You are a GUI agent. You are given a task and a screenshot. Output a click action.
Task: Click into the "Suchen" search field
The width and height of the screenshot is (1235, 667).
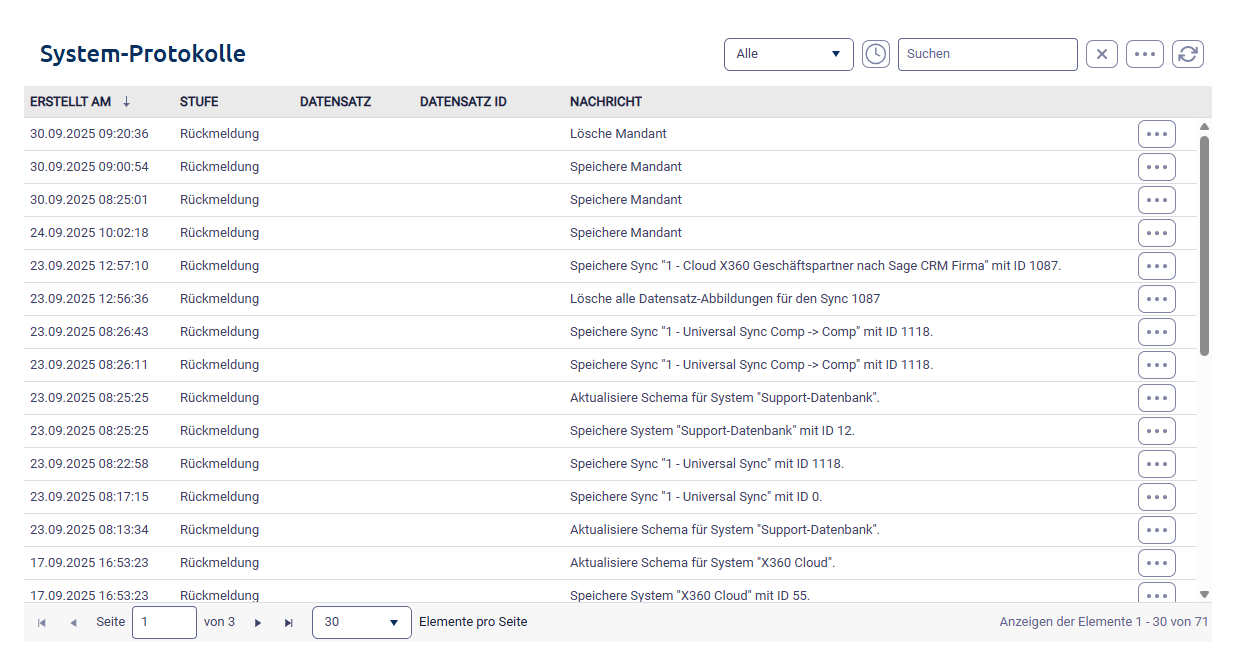pos(987,54)
